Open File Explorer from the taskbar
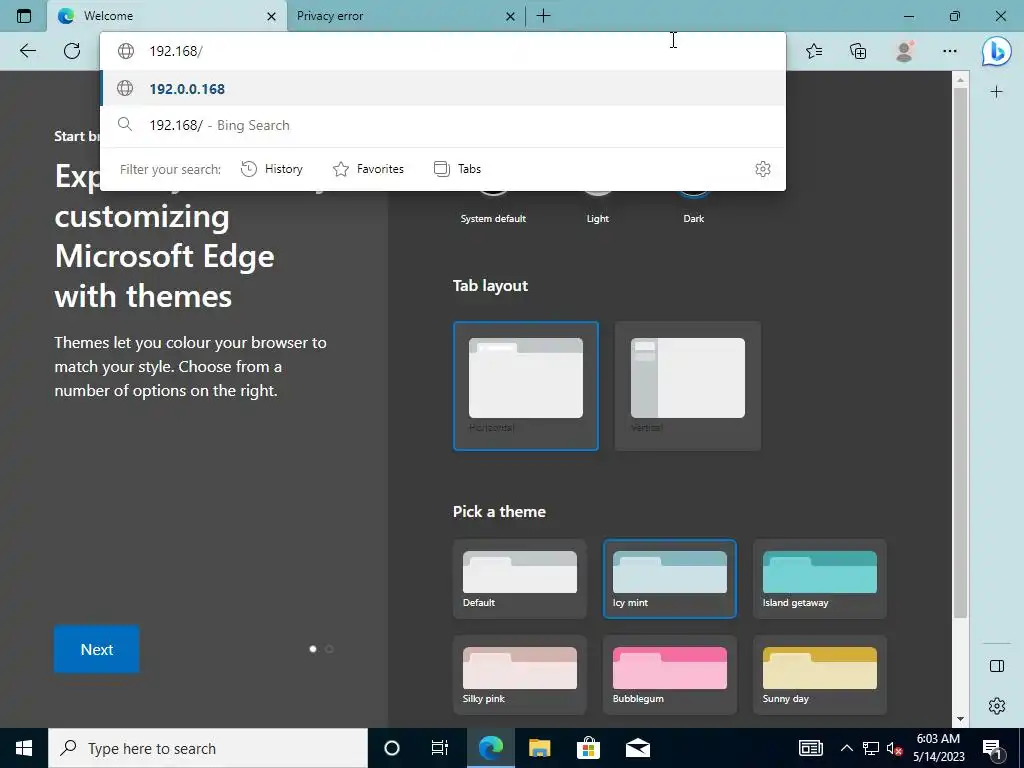 click(539, 748)
